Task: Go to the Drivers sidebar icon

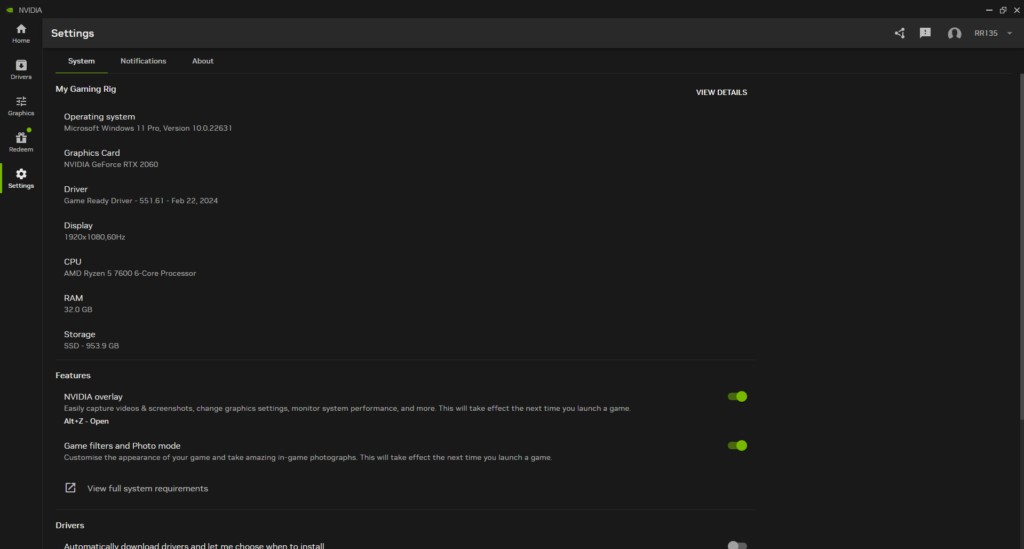Action: [21, 69]
